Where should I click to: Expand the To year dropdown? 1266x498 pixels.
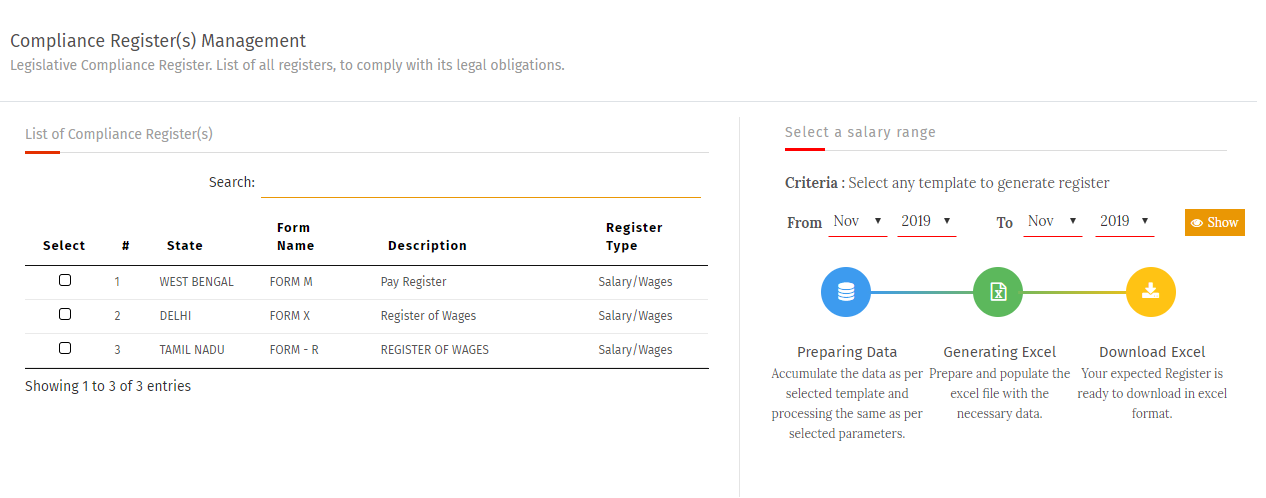(x=1124, y=221)
